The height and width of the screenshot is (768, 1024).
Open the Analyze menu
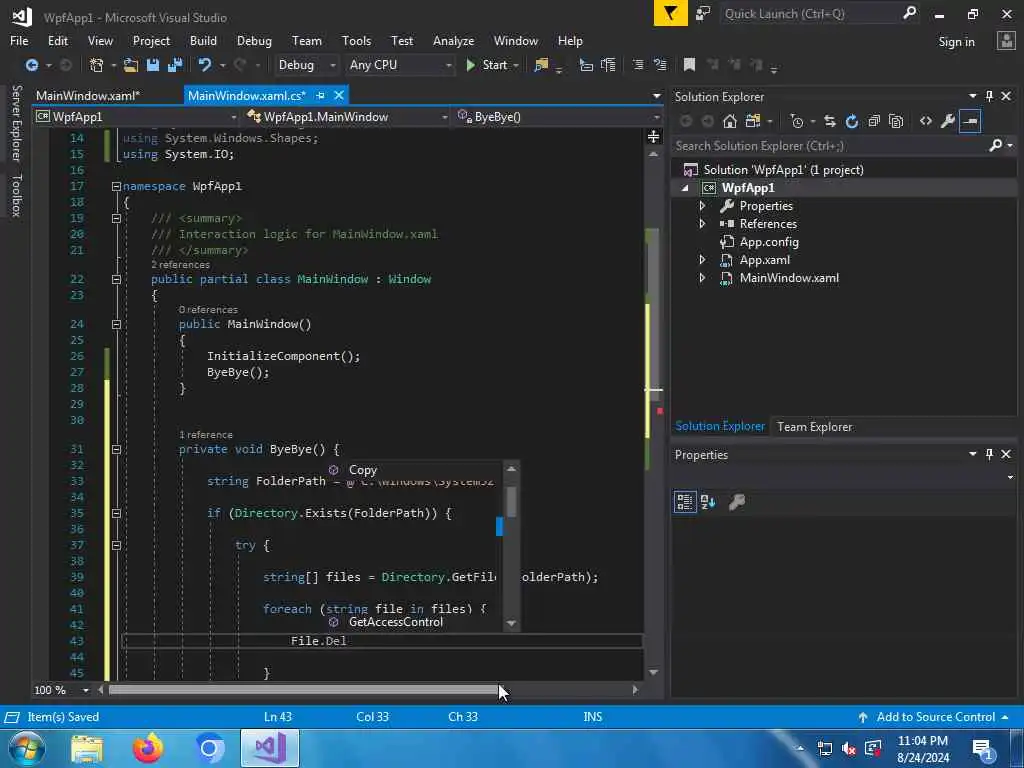pos(453,40)
